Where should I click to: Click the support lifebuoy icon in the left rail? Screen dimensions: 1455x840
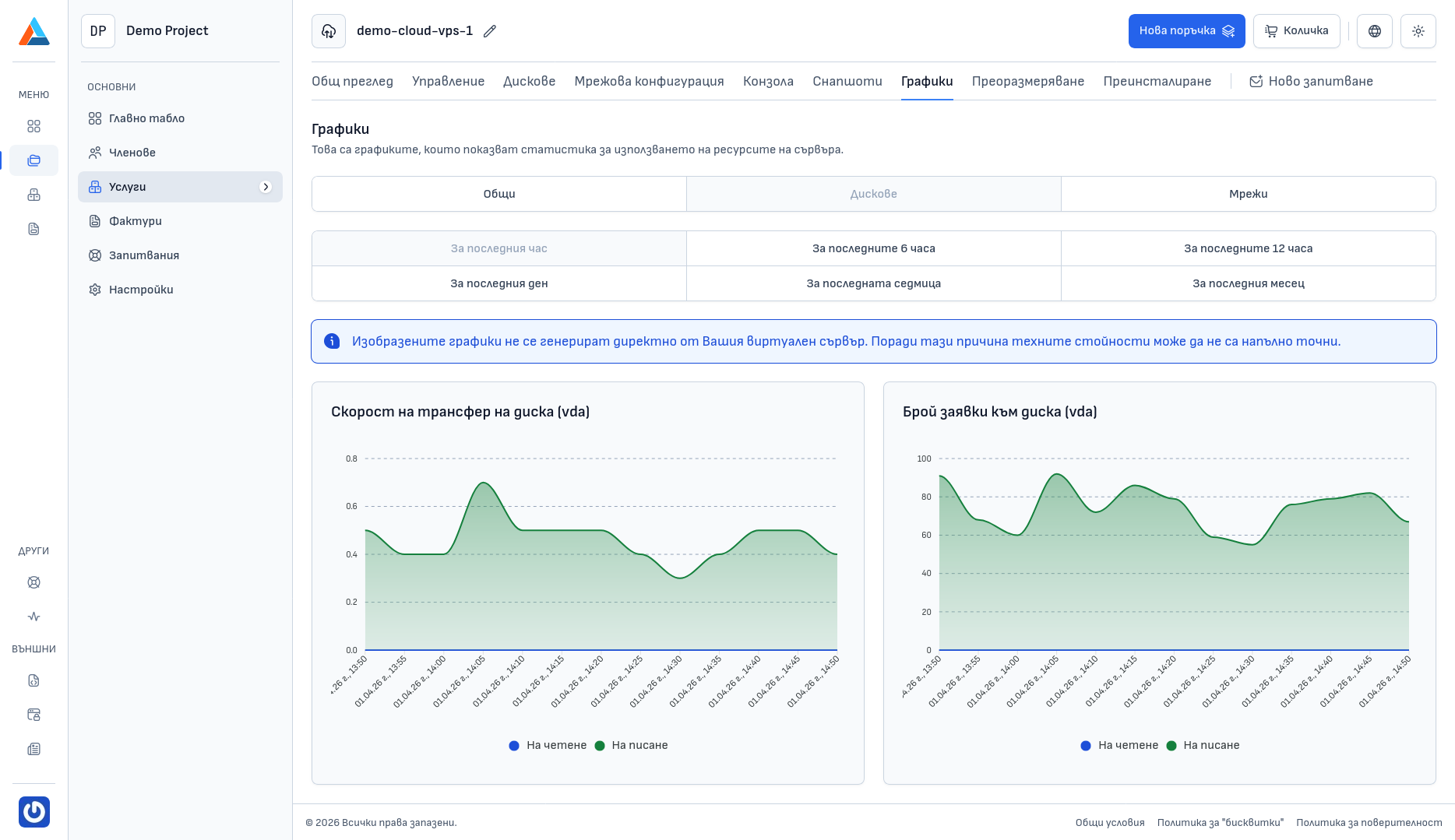[x=33, y=582]
